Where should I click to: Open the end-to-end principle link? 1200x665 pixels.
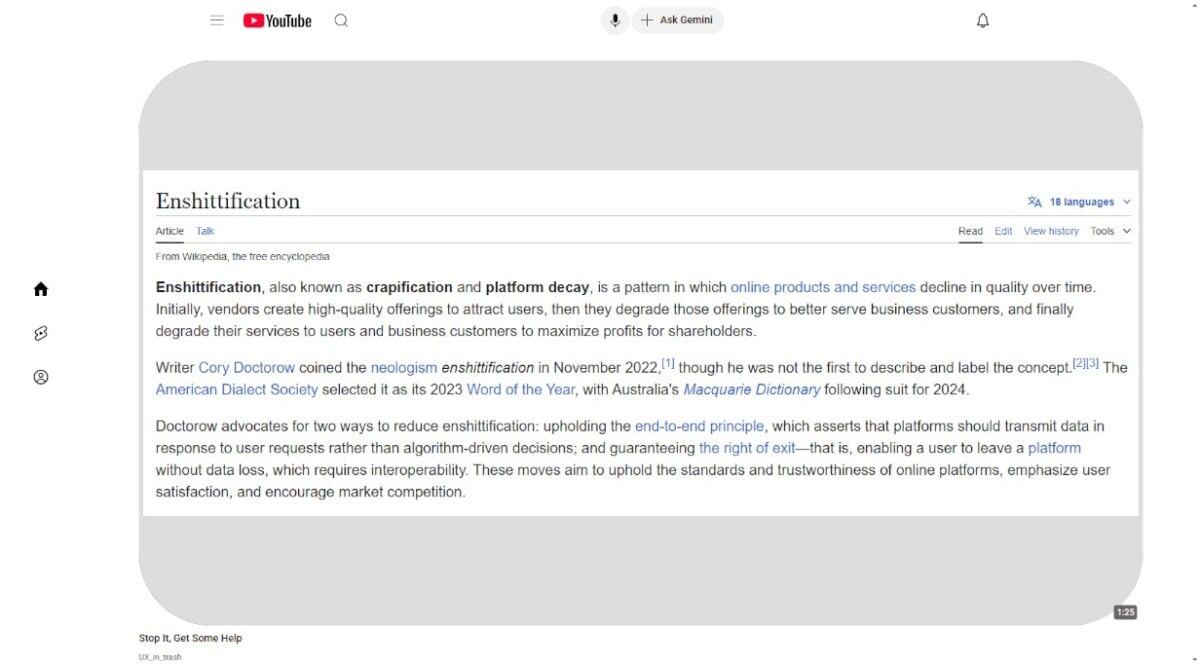(x=699, y=426)
